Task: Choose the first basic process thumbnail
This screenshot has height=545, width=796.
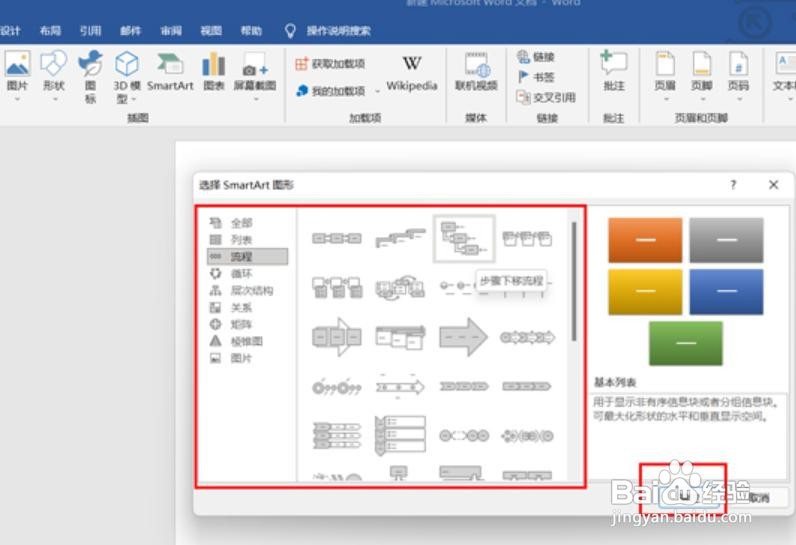Action: tap(337, 238)
